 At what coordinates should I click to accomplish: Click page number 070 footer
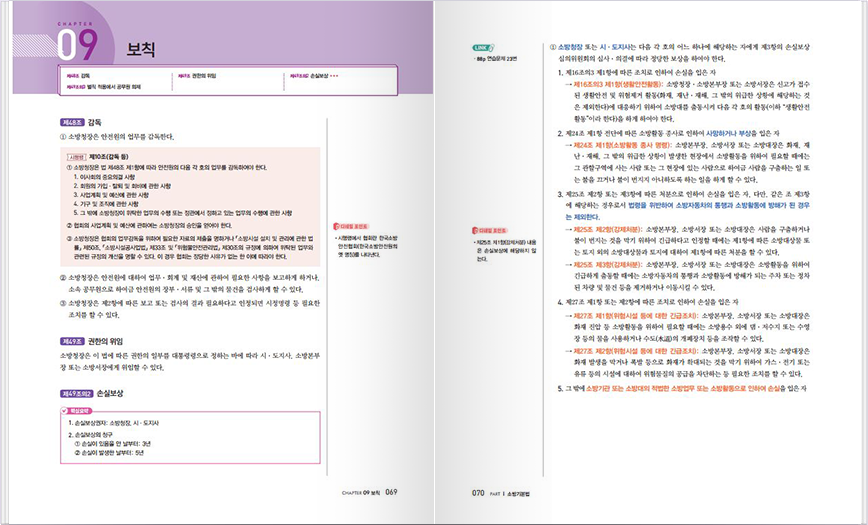pos(479,492)
